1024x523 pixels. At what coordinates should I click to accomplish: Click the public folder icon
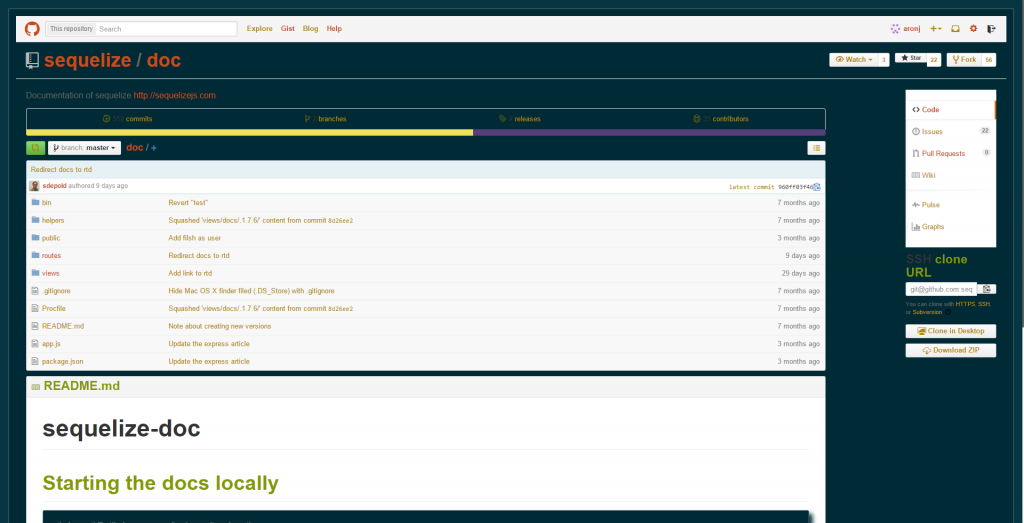pos(36,238)
